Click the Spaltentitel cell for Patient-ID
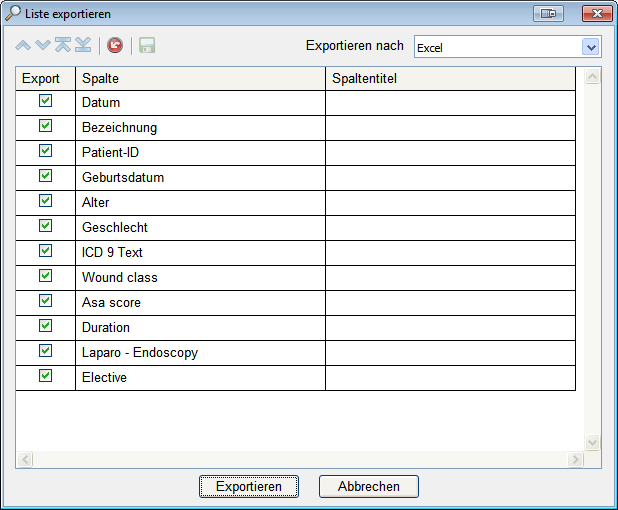Image resolution: width=618 pixels, height=510 pixels. (450, 152)
